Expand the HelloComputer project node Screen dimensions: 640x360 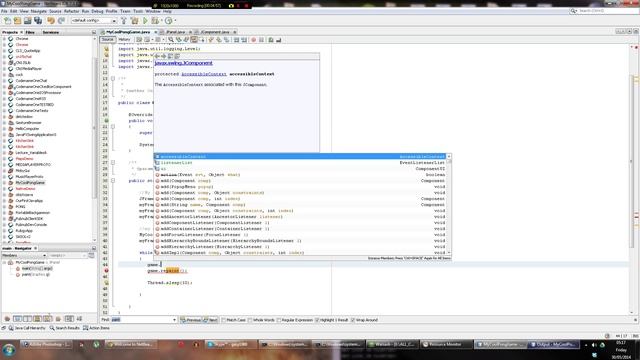click(x=4, y=129)
